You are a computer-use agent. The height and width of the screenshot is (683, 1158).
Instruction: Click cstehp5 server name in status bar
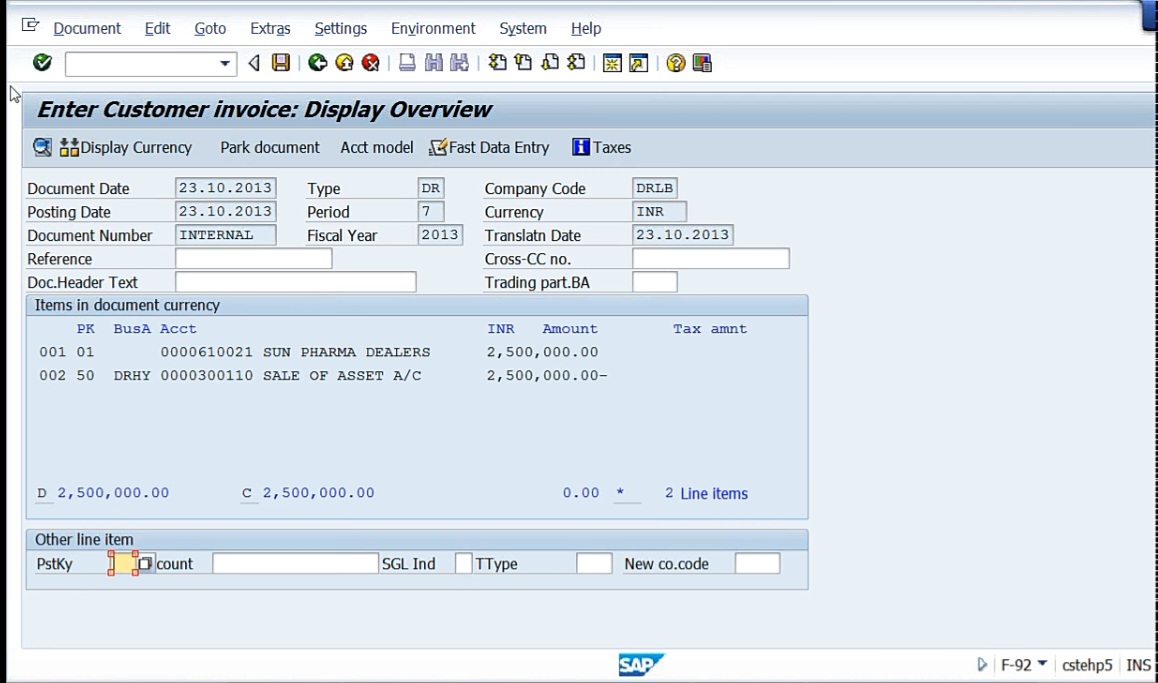coord(1086,665)
